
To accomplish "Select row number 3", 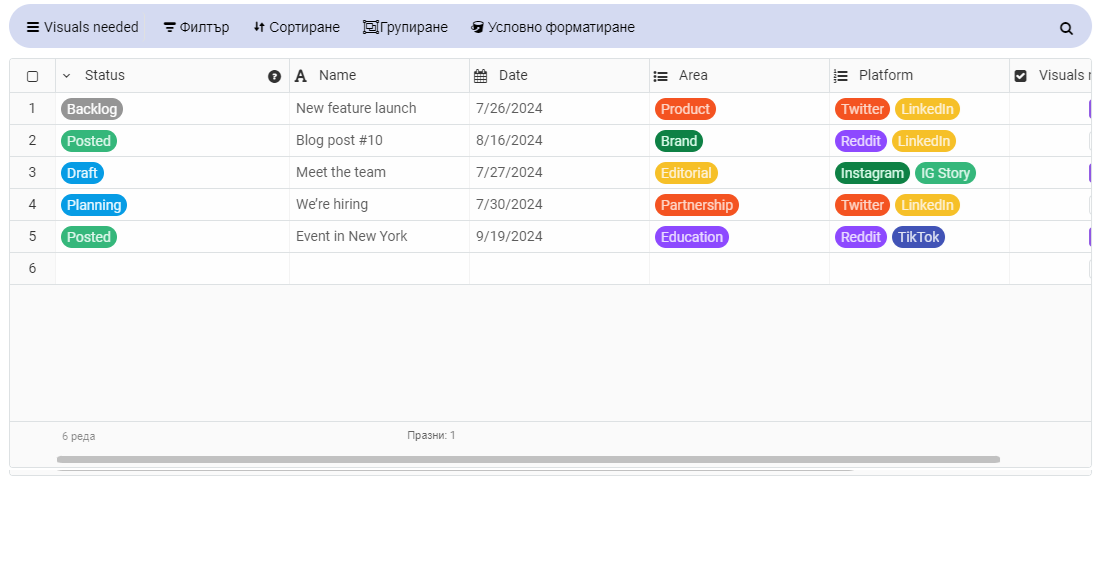I will (x=32, y=172).
